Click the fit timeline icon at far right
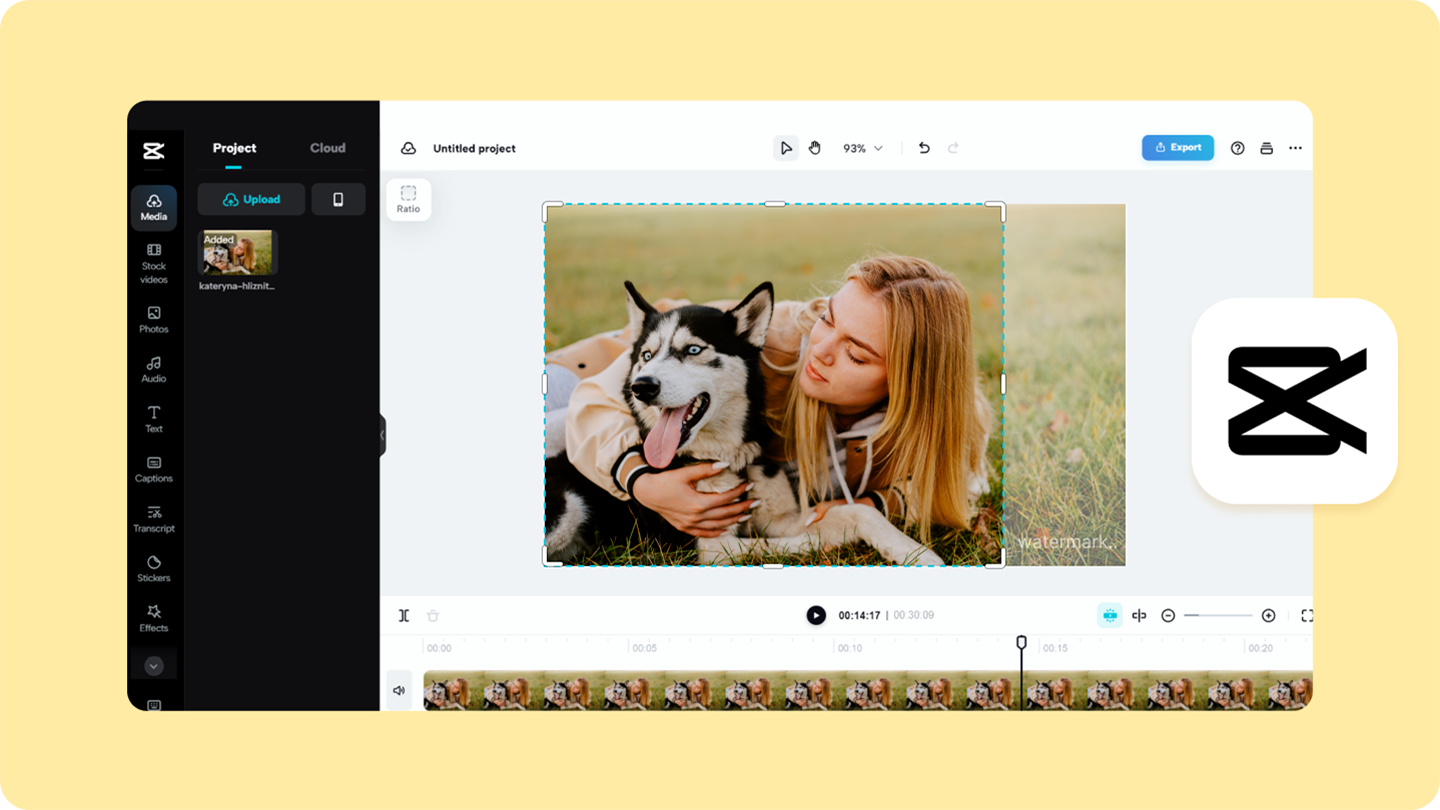 pyautogui.click(x=1307, y=616)
